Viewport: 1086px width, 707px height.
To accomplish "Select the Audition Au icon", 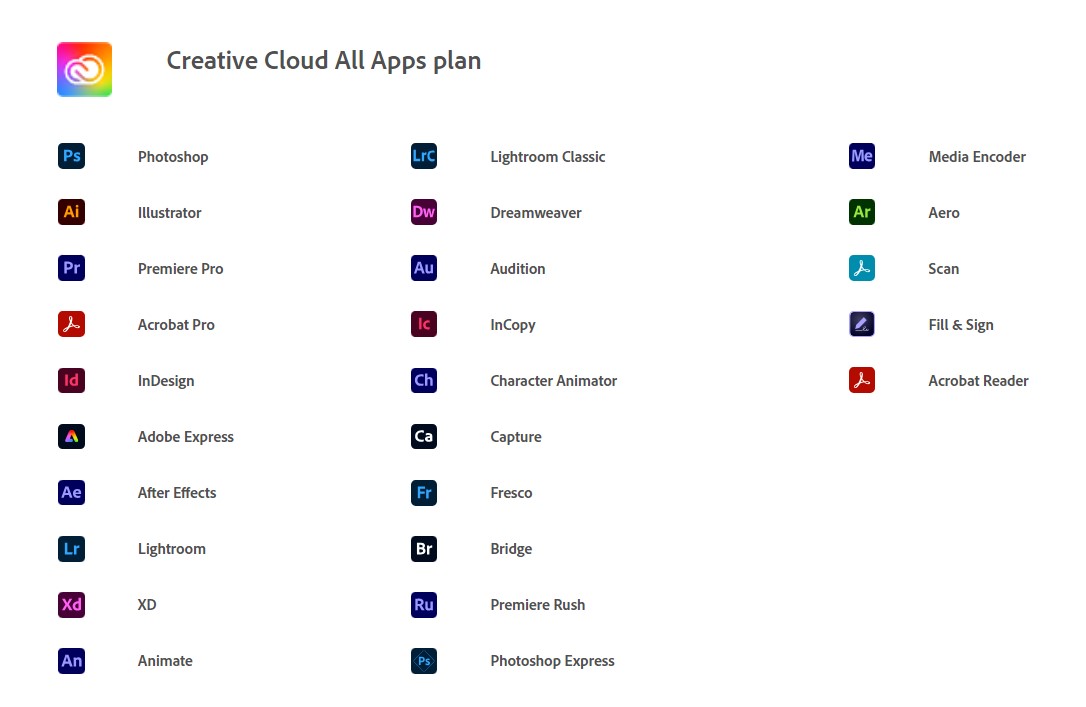I will click(424, 268).
